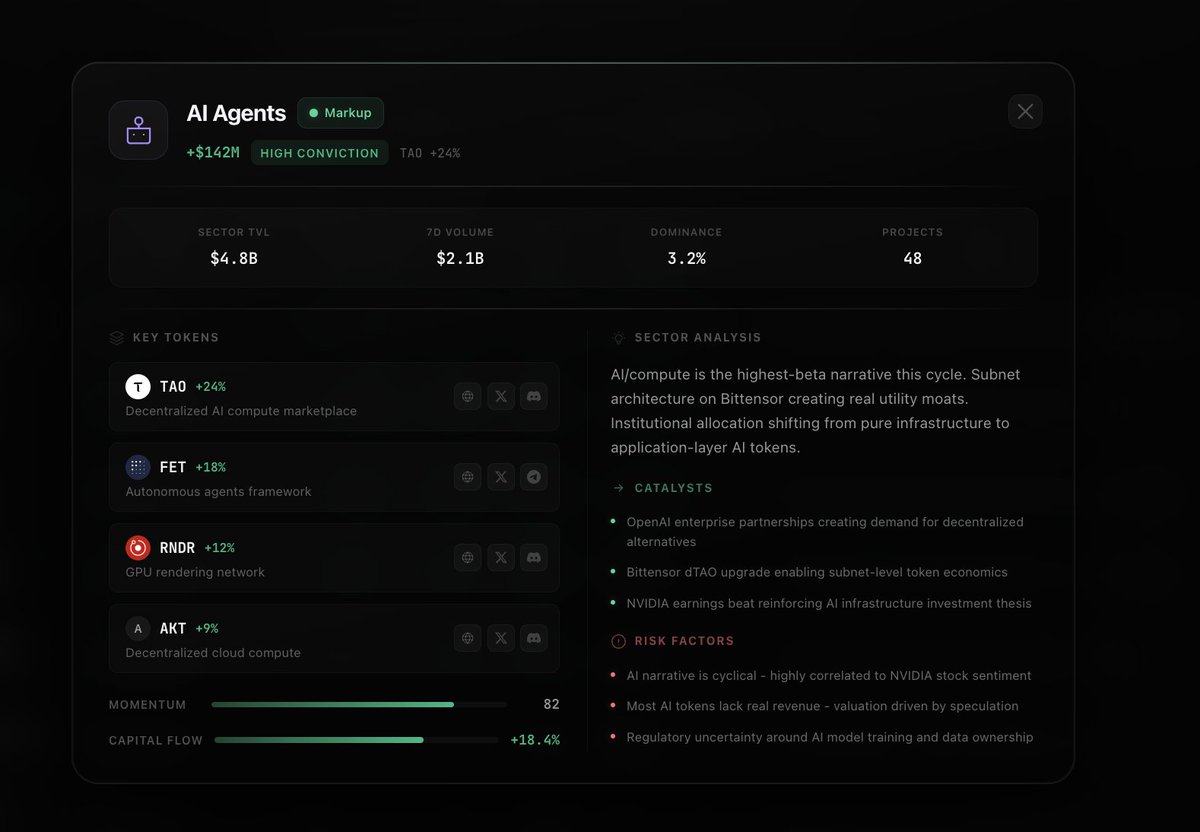
Task: Select the RNDR token row
Action: (334, 557)
